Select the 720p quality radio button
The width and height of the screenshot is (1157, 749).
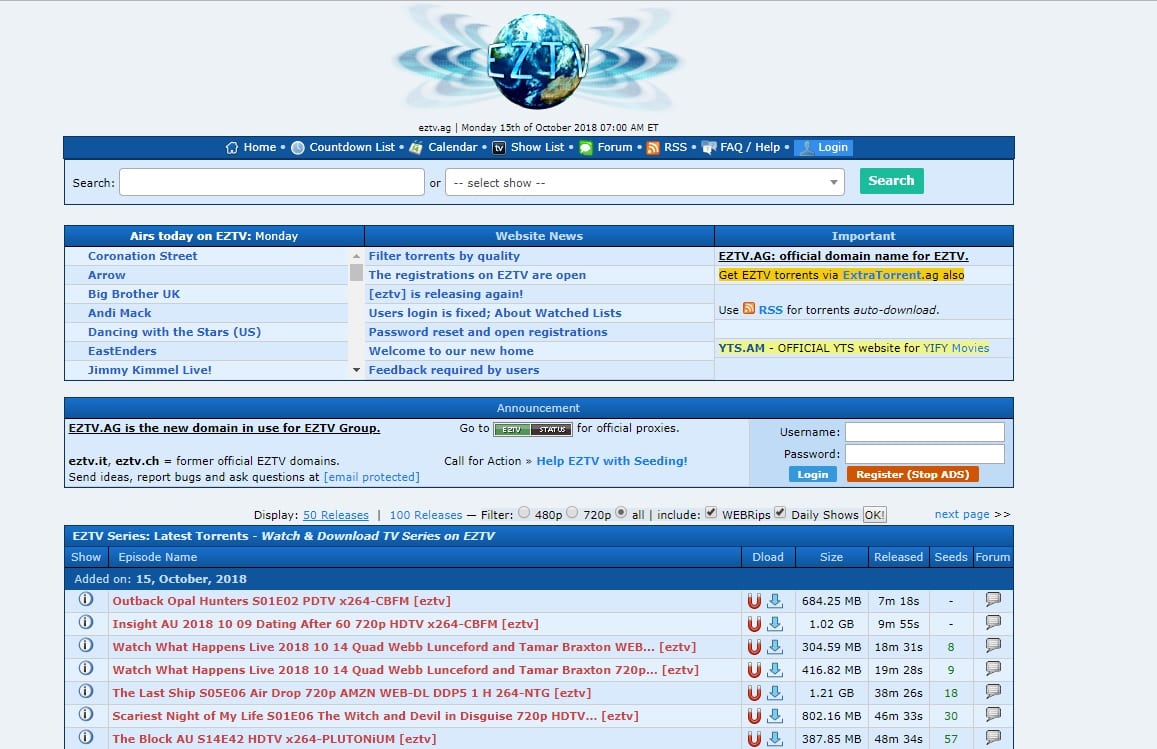point(573,513)
